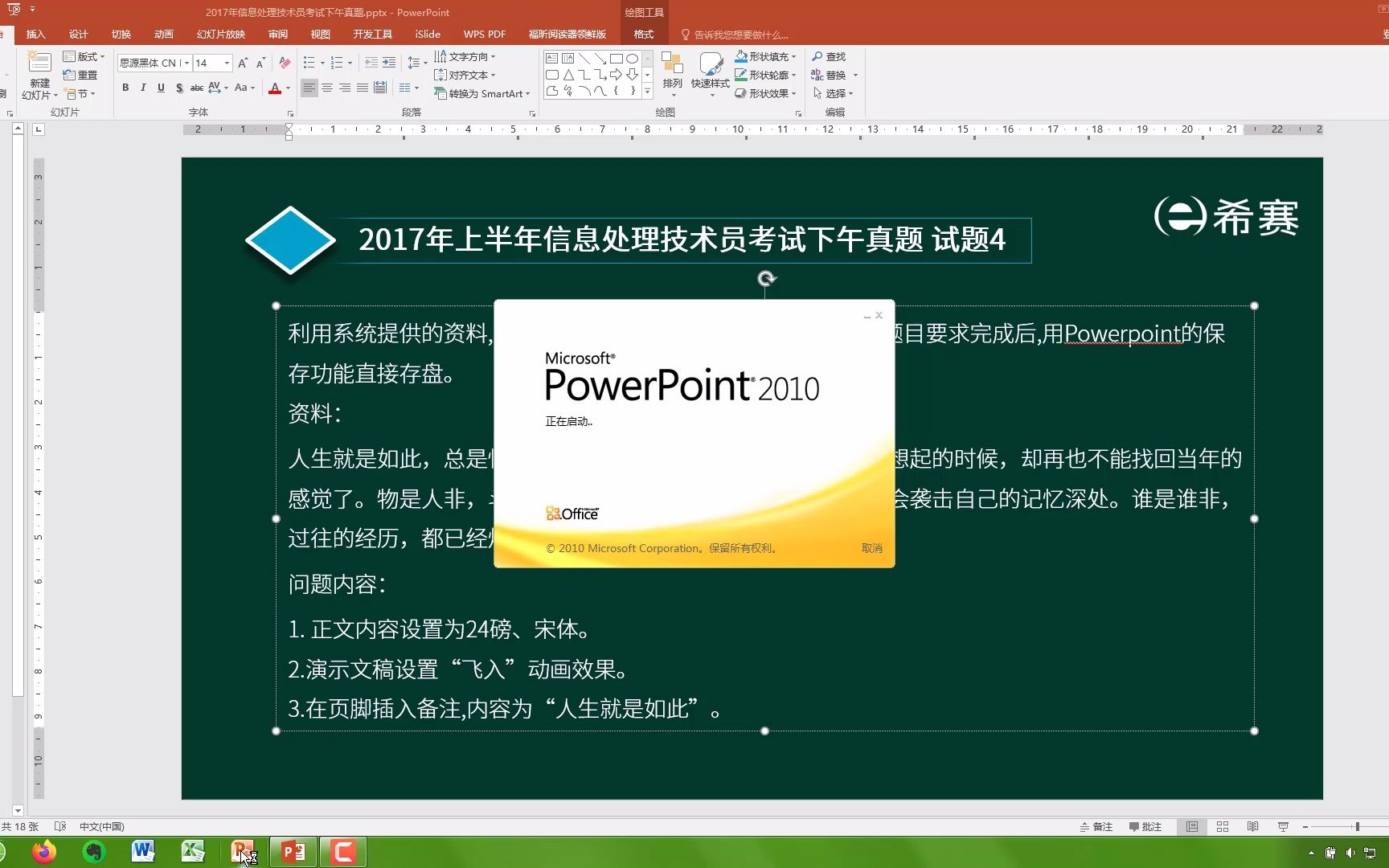
Task: Increase list indent level
Action: (389, 63)
